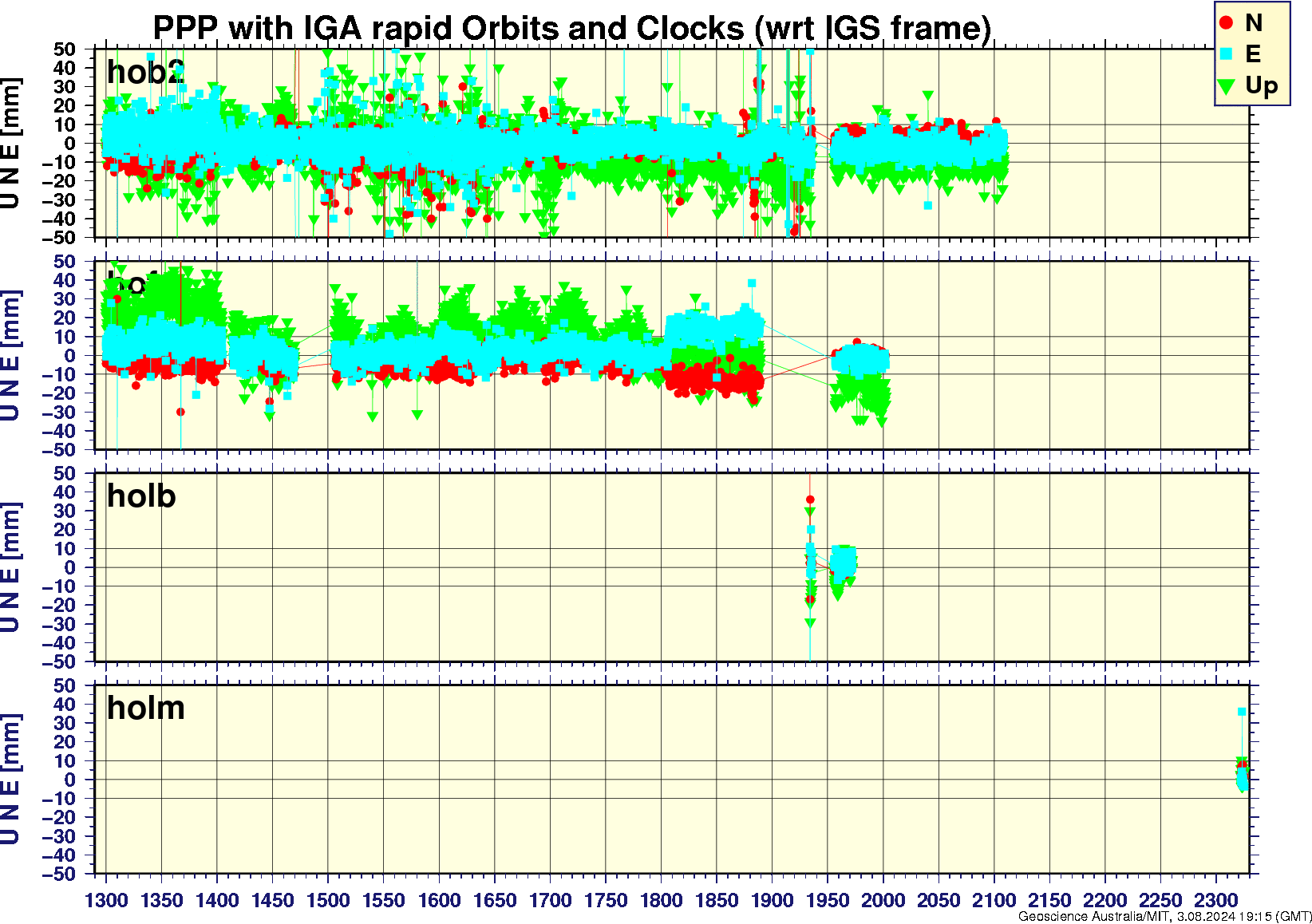1312x924 pixels.
Task: Select the 'holb' station label
Action: click(x=141, y=496)
